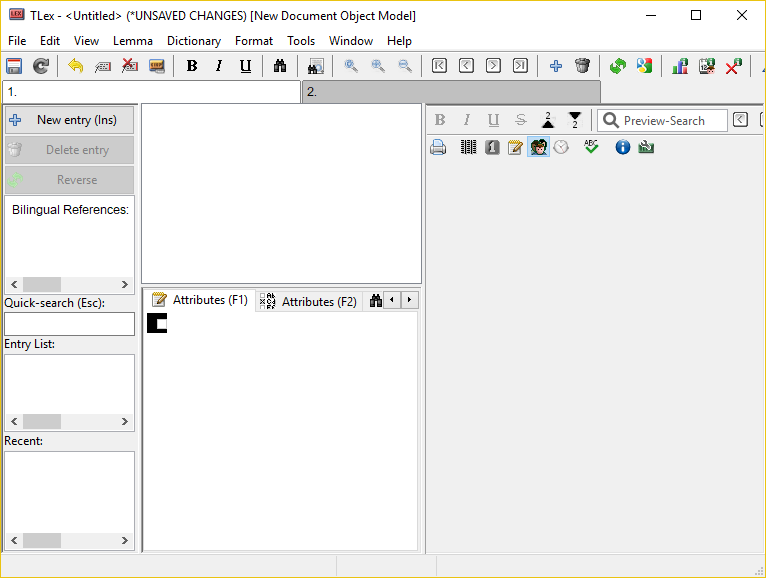
Task: Toggle preview panel Bold button
Action: point(440,120)
